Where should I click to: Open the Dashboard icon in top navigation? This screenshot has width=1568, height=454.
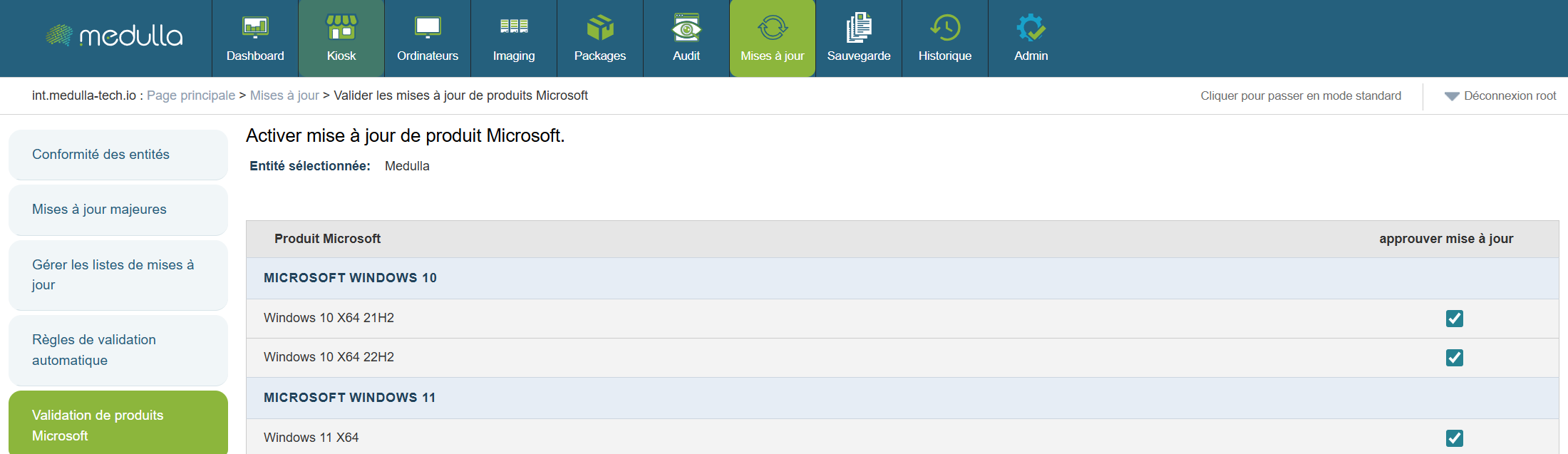click(255, 29)
